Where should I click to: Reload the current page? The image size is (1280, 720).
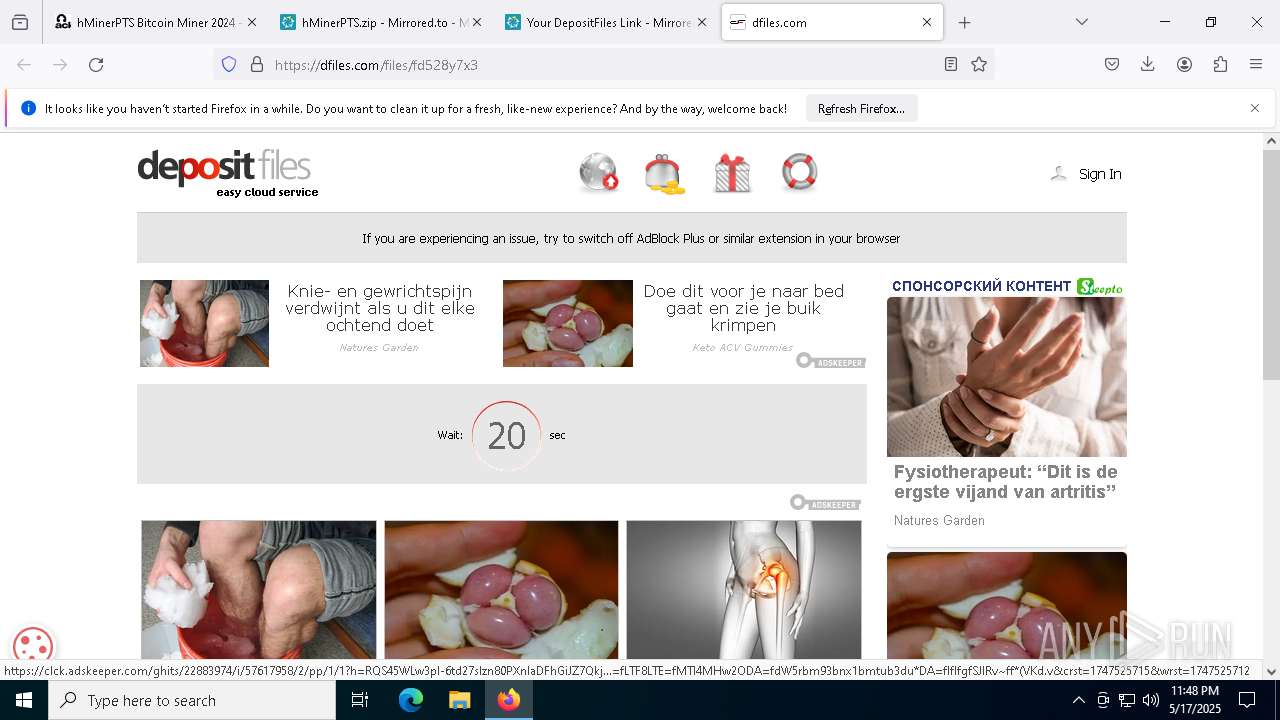click(96, 65)
